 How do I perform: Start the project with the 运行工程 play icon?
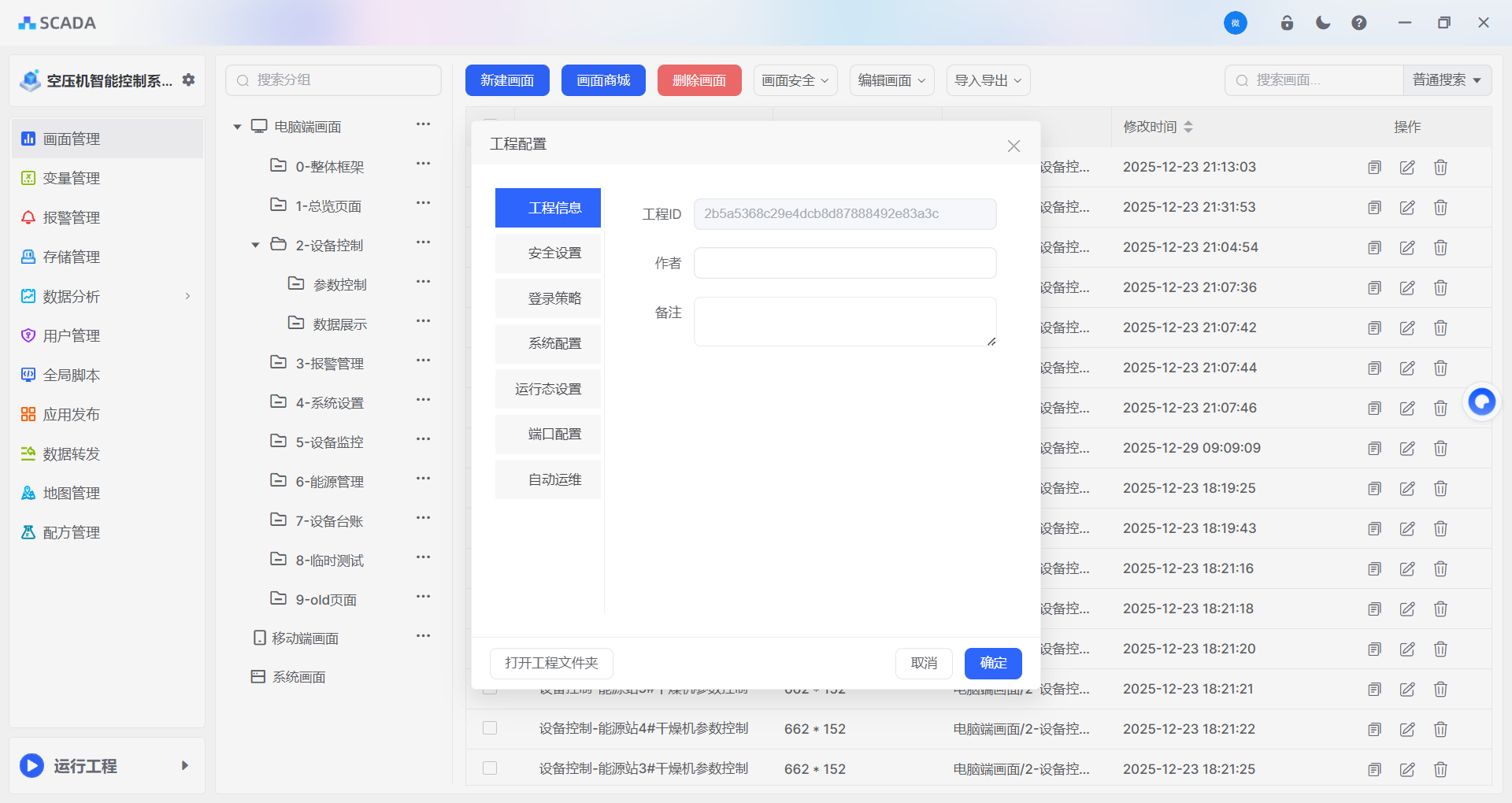point(31,765)
